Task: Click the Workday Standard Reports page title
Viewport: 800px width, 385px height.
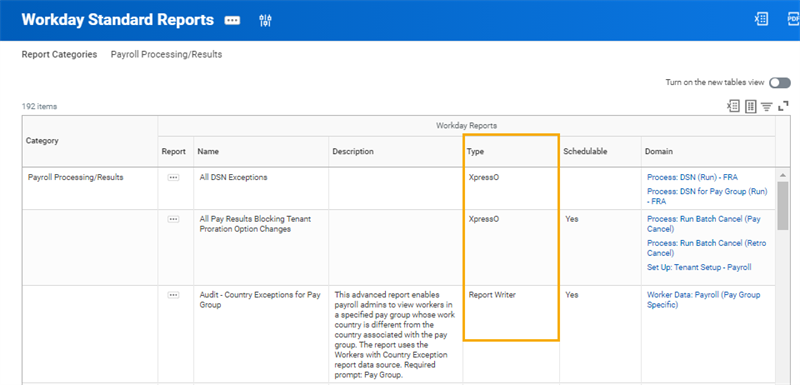Action: (118, 20)
